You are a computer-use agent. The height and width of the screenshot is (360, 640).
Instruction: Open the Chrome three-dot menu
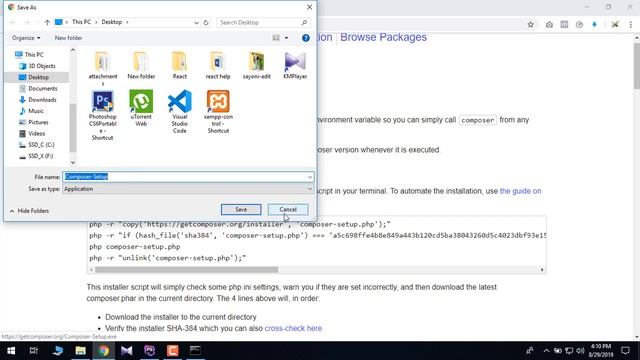(x=631, y=25)
